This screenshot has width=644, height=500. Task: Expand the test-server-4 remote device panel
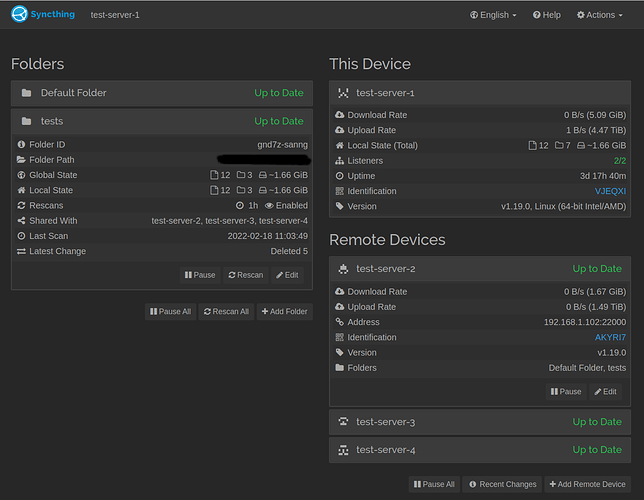480,450
